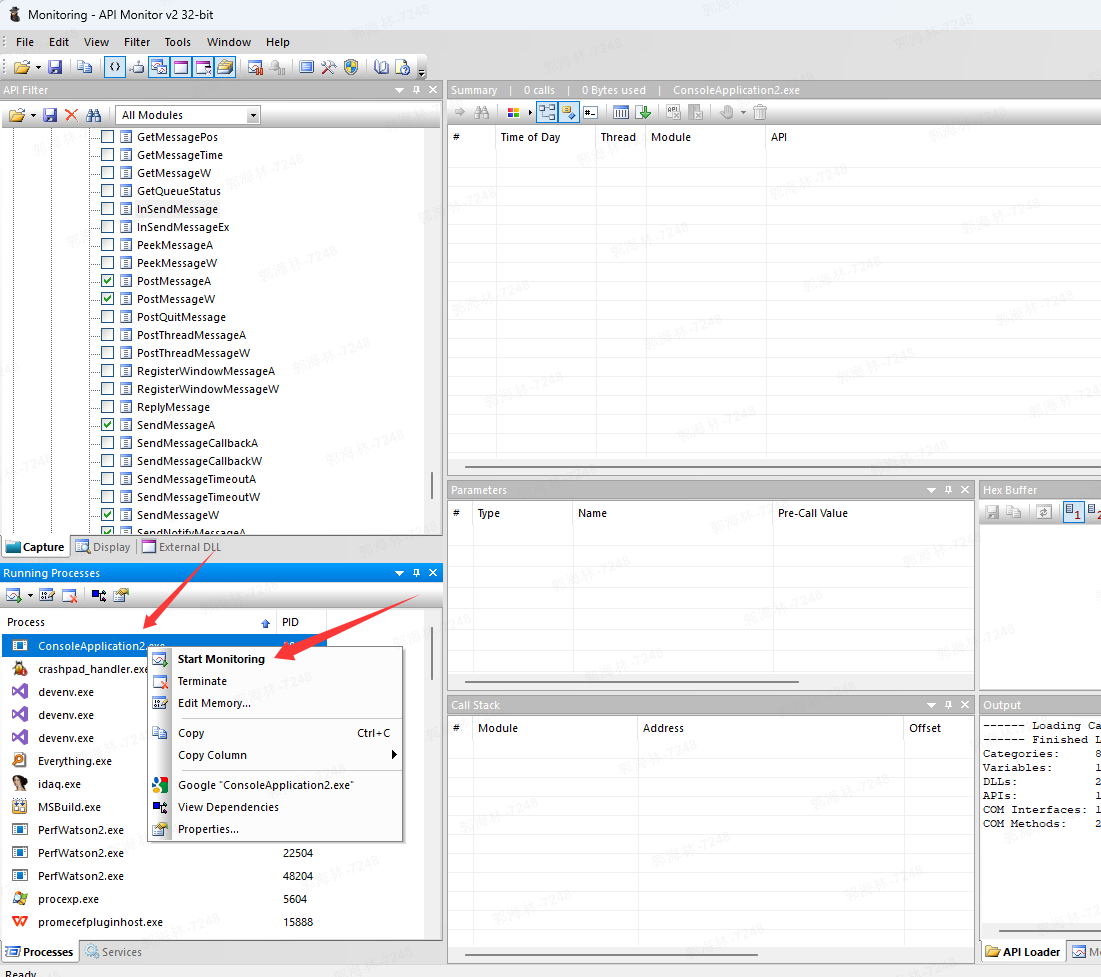
Task: Check the PeekMessageA checkbox
Action: (x=107, y=244)
